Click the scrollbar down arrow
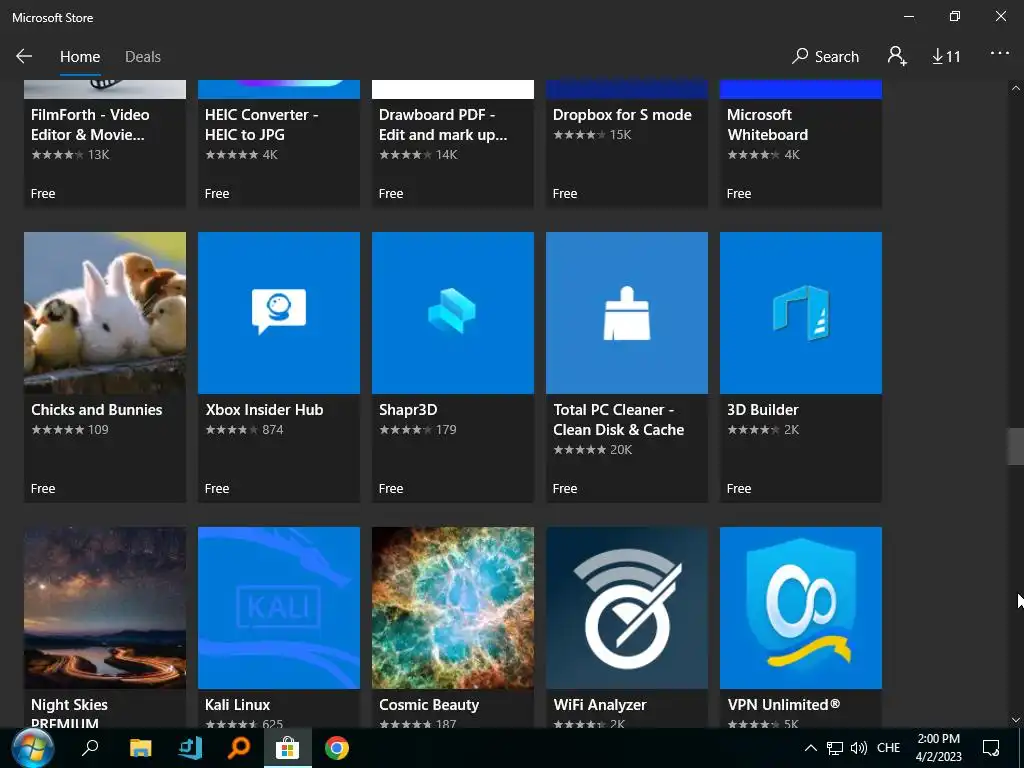This screenshot has height=768, width=1024. click(x=1016, y=720)
